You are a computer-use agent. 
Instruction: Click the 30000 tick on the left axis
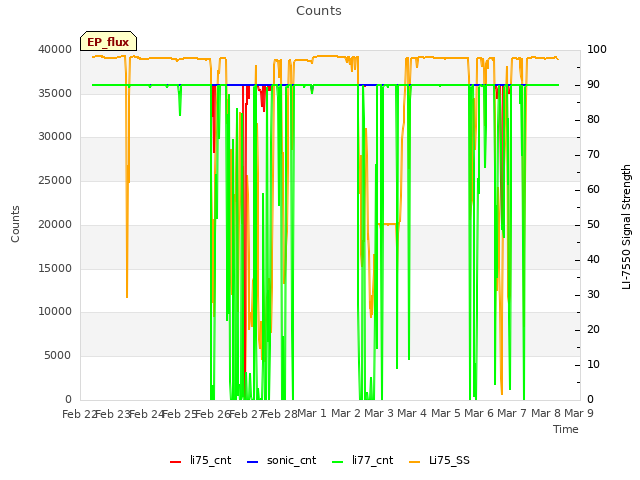point(55,137)
